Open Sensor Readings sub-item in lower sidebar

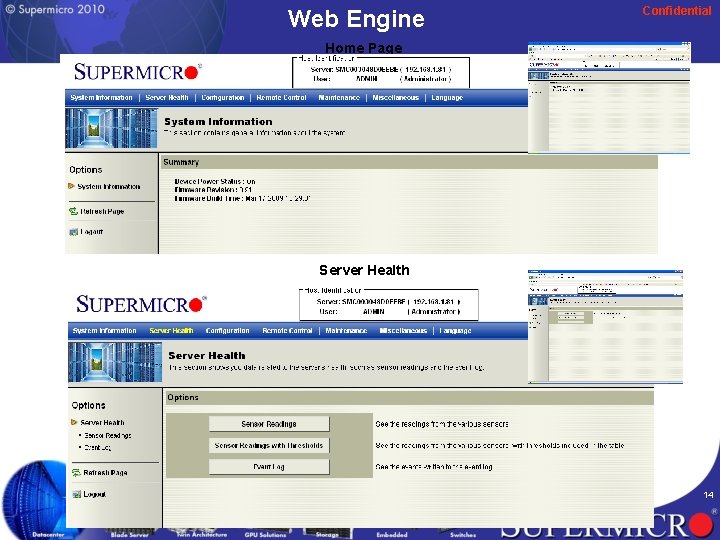tap(108, 435)
